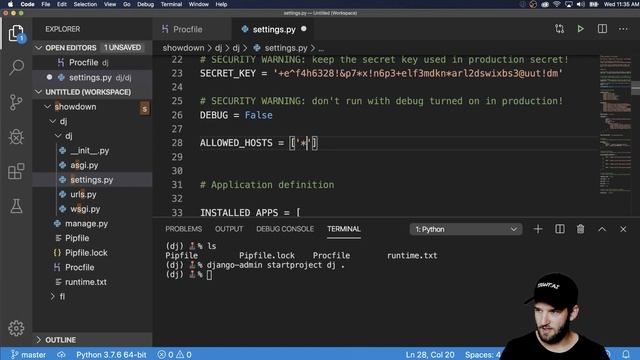The height and width of the screenshot is (360, 640).
Task: Click the unsaved dot on settings.py tab
Action: click(304, 29)
